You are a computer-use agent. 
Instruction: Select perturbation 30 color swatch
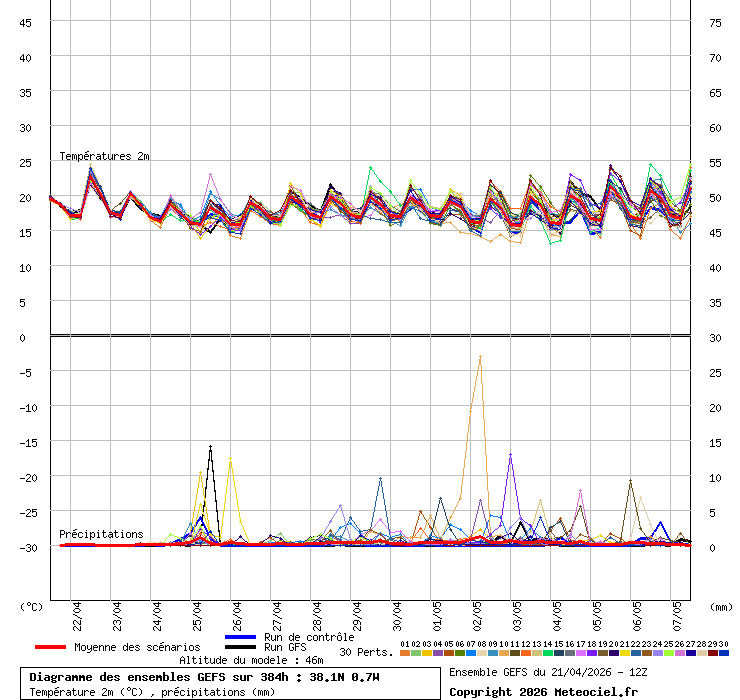[x=724, y=653]
